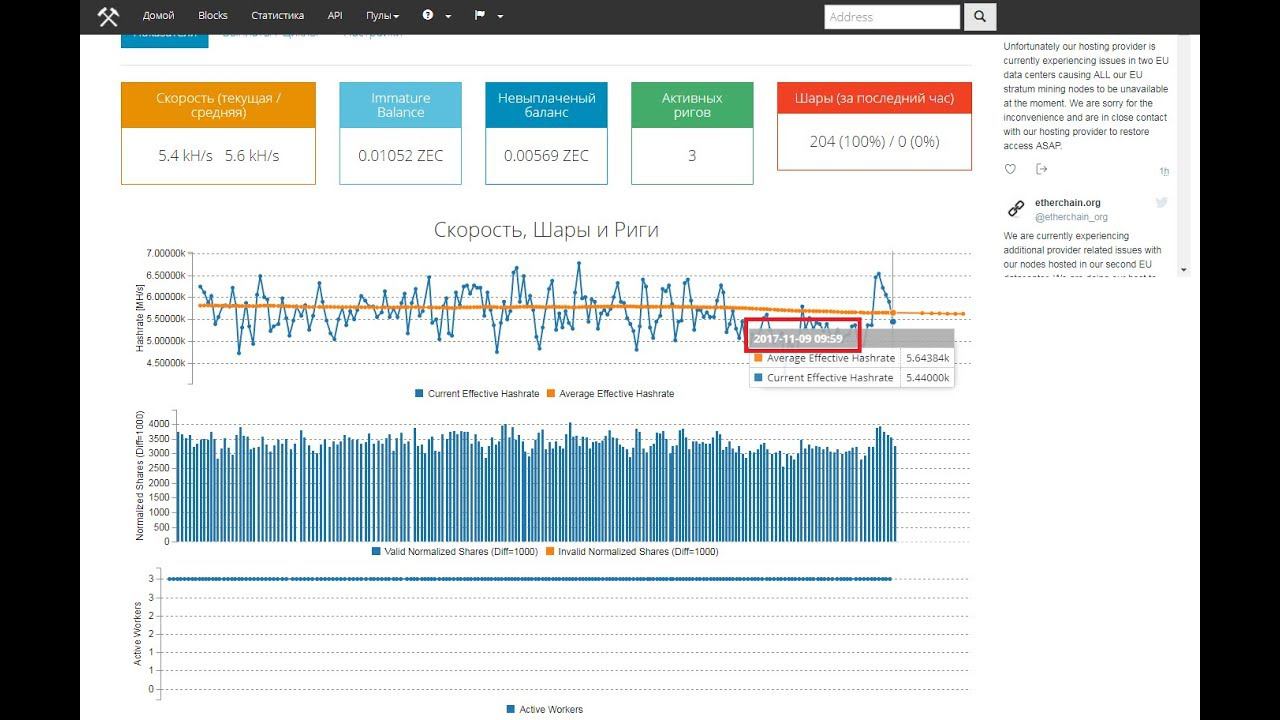Click the Twitter bird icon

(x=1162, y=202)
